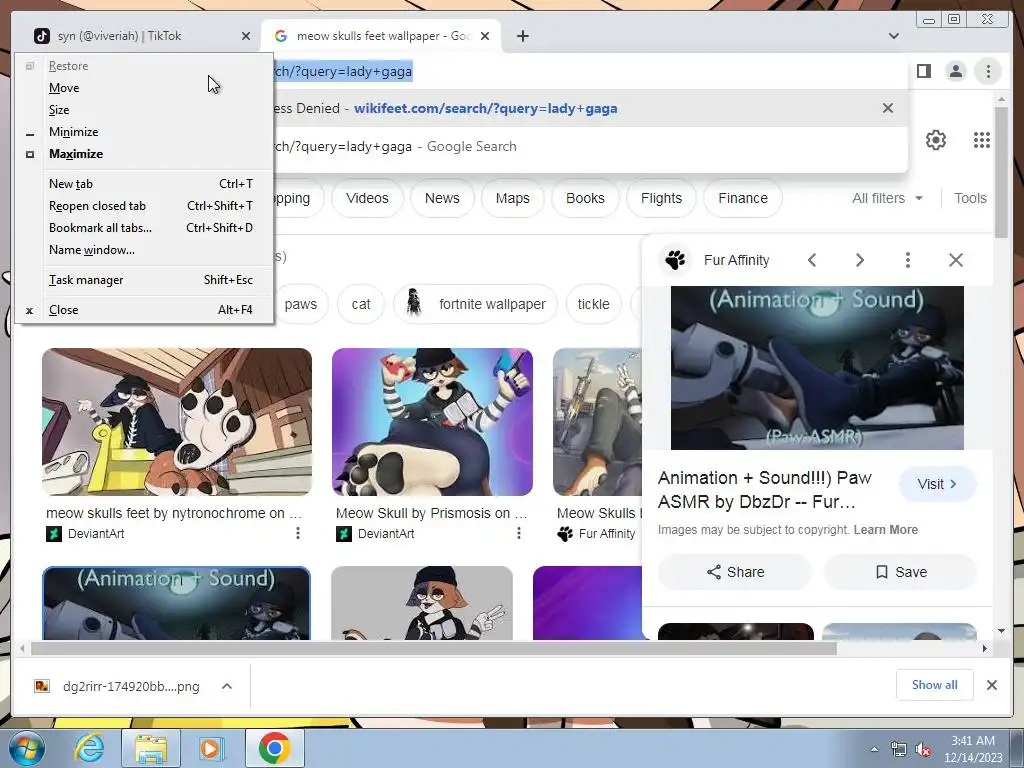
Task: Choose Close Alt+F4 menu entry
Action: click(x=144, y=310)
